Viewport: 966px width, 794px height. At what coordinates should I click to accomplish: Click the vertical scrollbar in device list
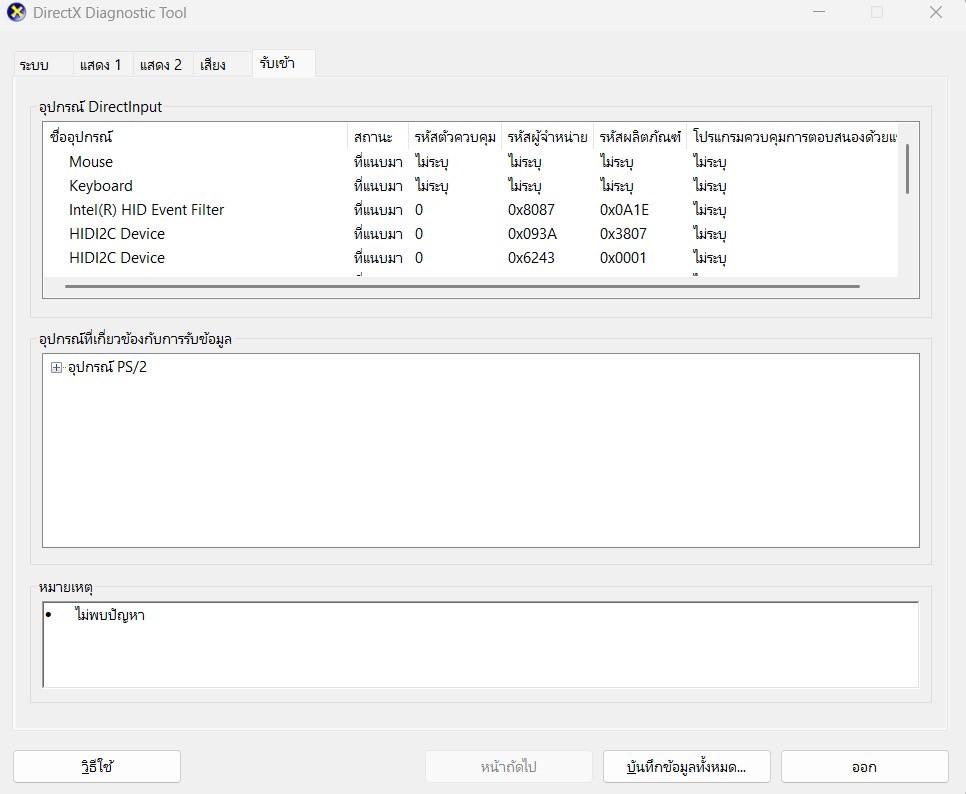tap(907, 170)
